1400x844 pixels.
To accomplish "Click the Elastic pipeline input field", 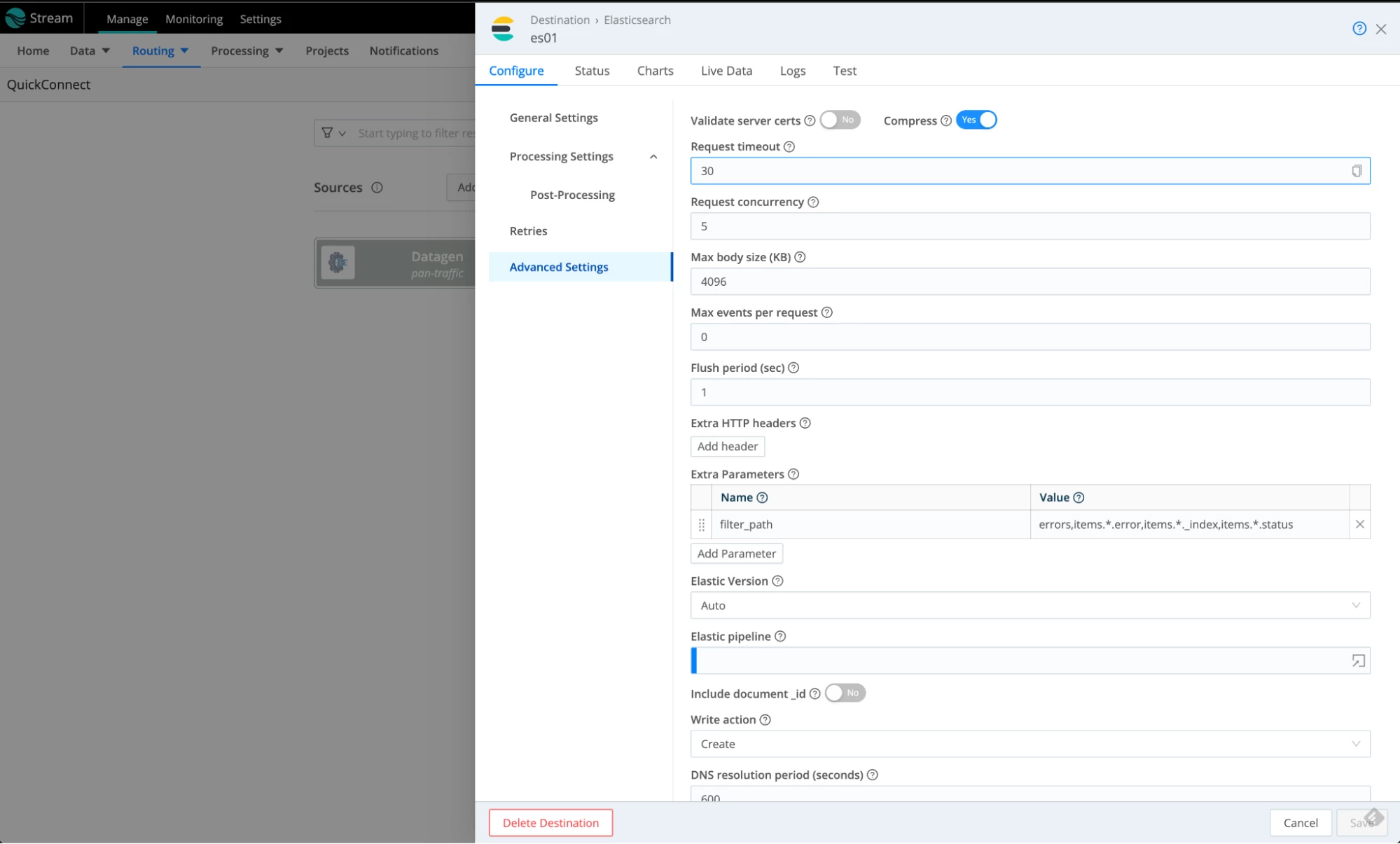I will (x=1030, y=660).
